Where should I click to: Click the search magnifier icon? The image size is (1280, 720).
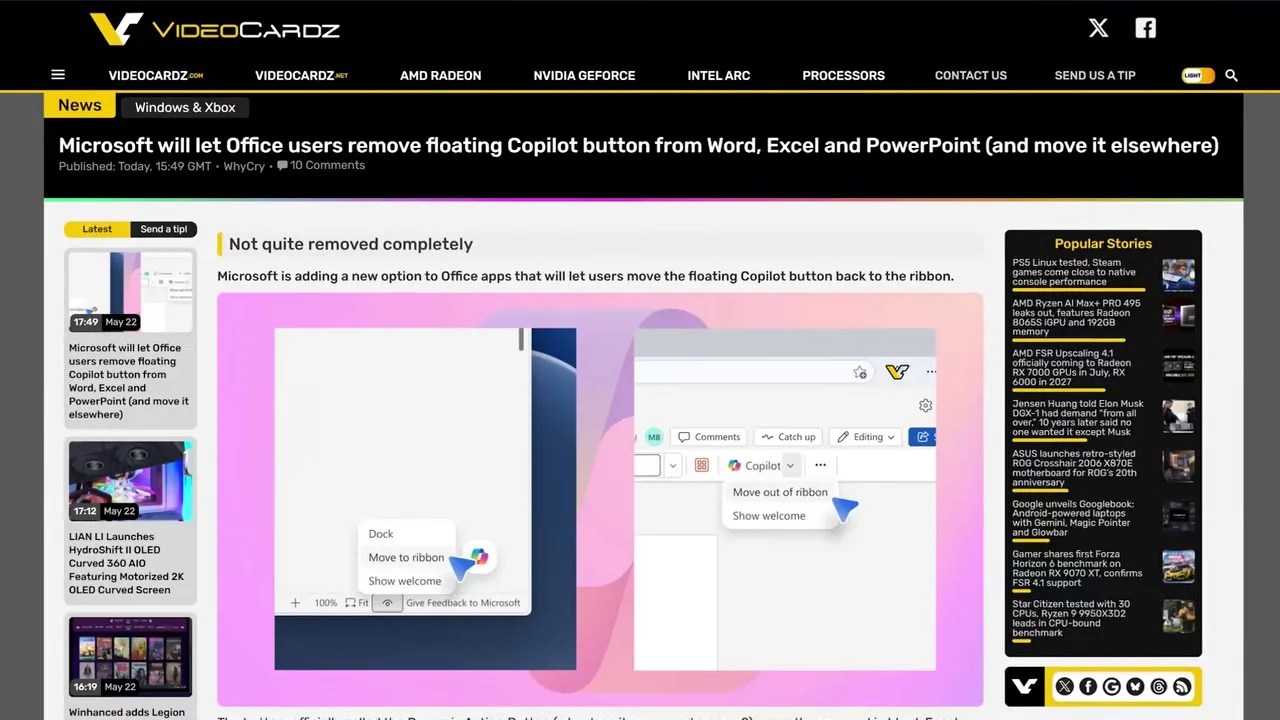[1232, 75]
